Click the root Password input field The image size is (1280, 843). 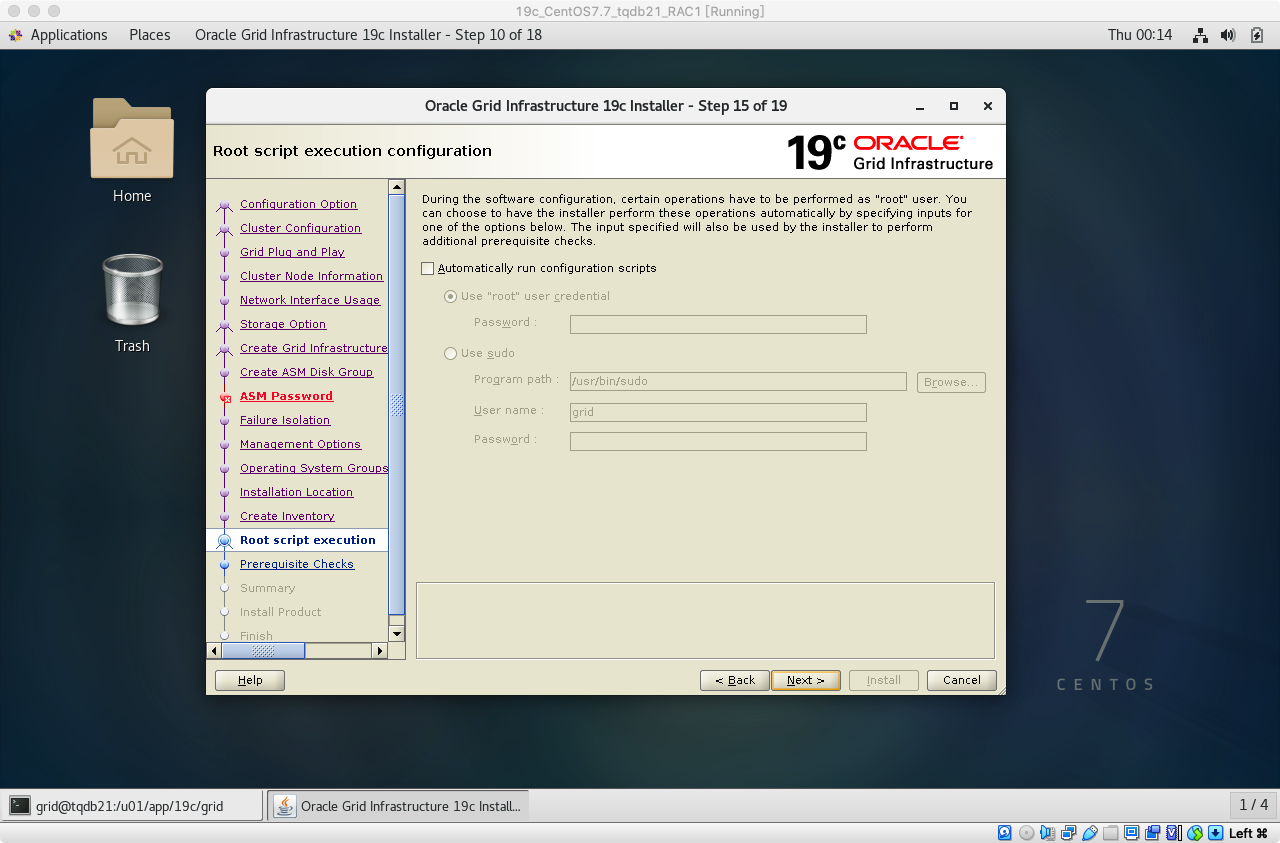718,324
